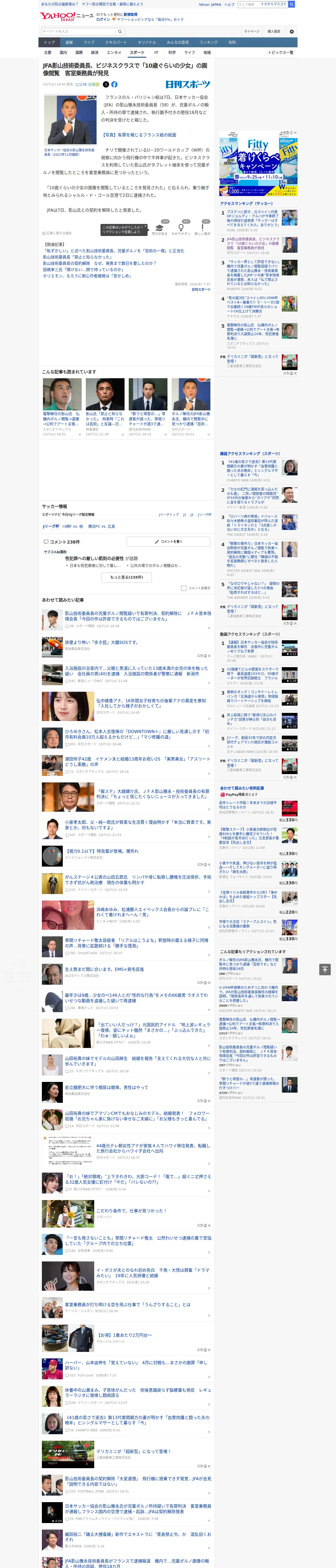Open the 購入履歴 link
Screen dimensions: 336x1568
[x=274, y=32]
